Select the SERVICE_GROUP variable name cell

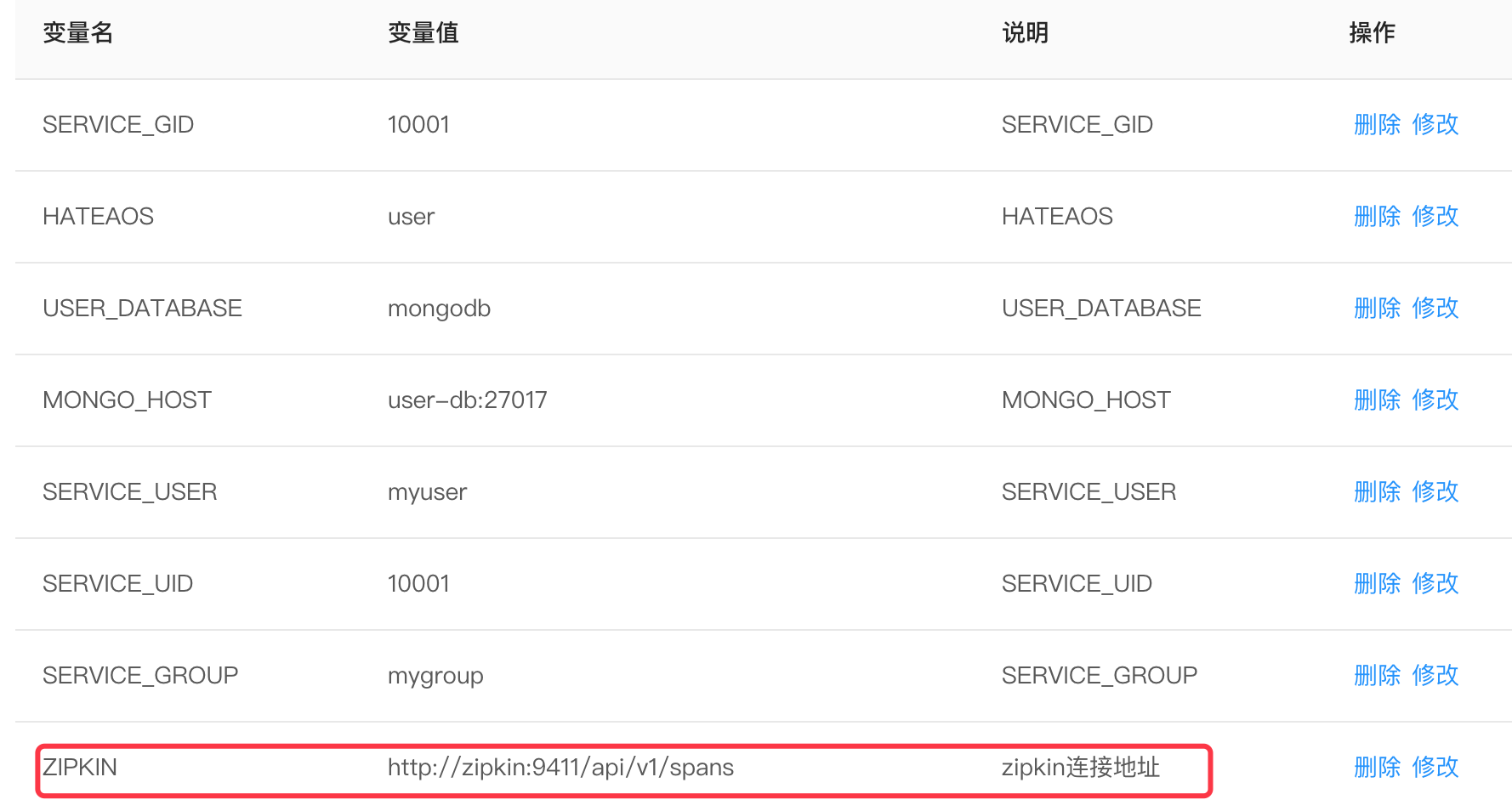(x=140, y=676)
